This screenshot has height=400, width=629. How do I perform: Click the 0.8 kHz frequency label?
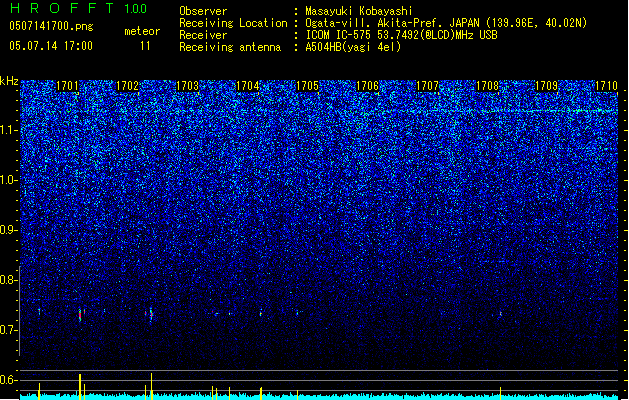(x=9, y=280)
